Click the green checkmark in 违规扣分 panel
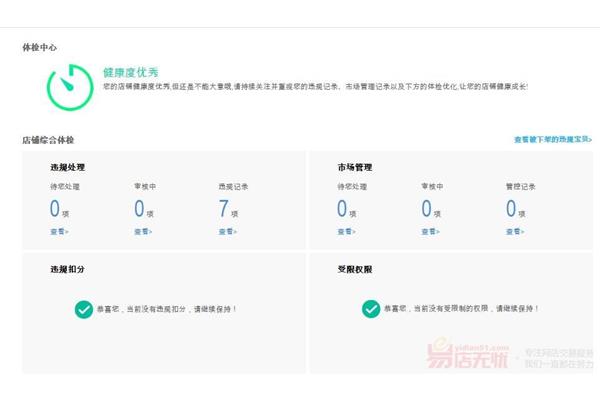The width and height of the screenshot is (600, 400). (84, 309)
